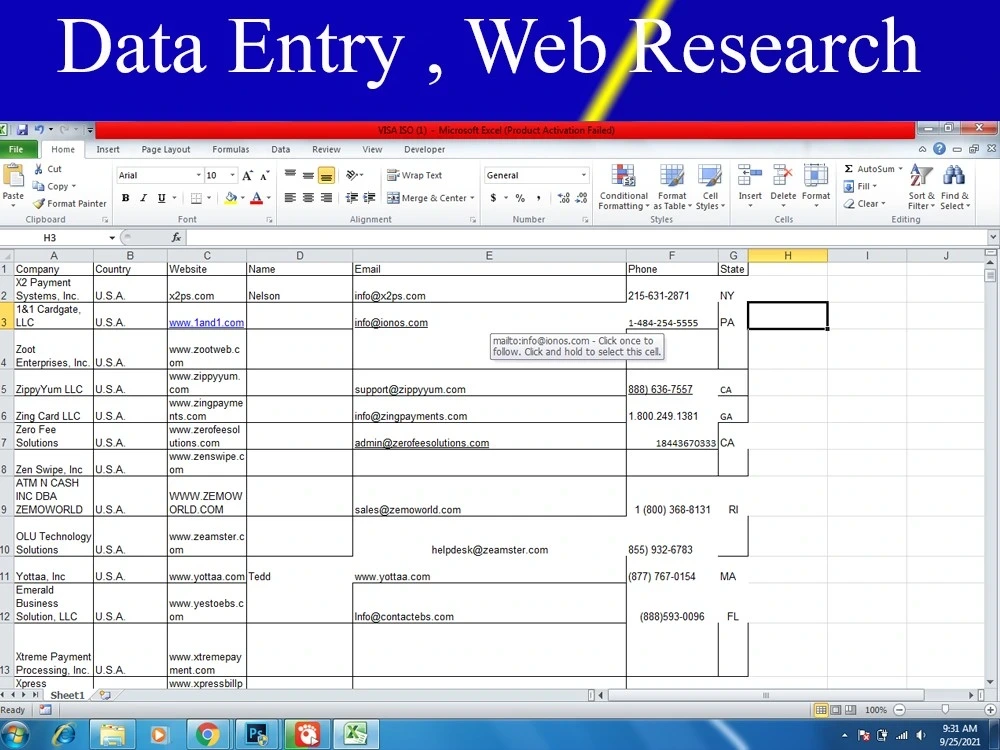The width and height of the screenshot is (1000, 750).
Task: Click the Decrease Indent icon
Action: pyautogui.click(x=351, y=198)
